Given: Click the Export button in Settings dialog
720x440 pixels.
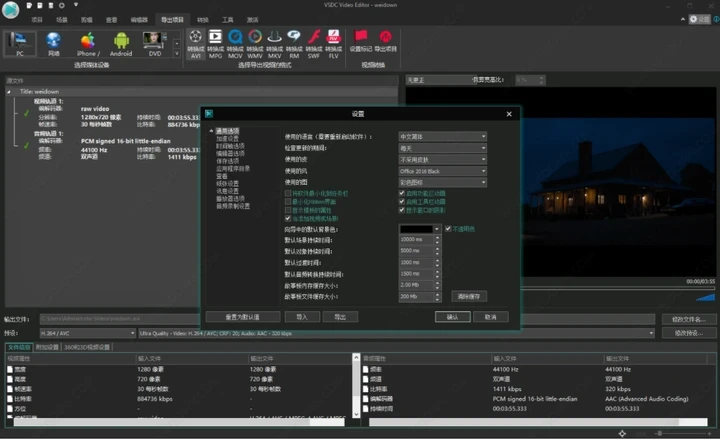Looking at the screenshot, I should (x=340, y=317).
